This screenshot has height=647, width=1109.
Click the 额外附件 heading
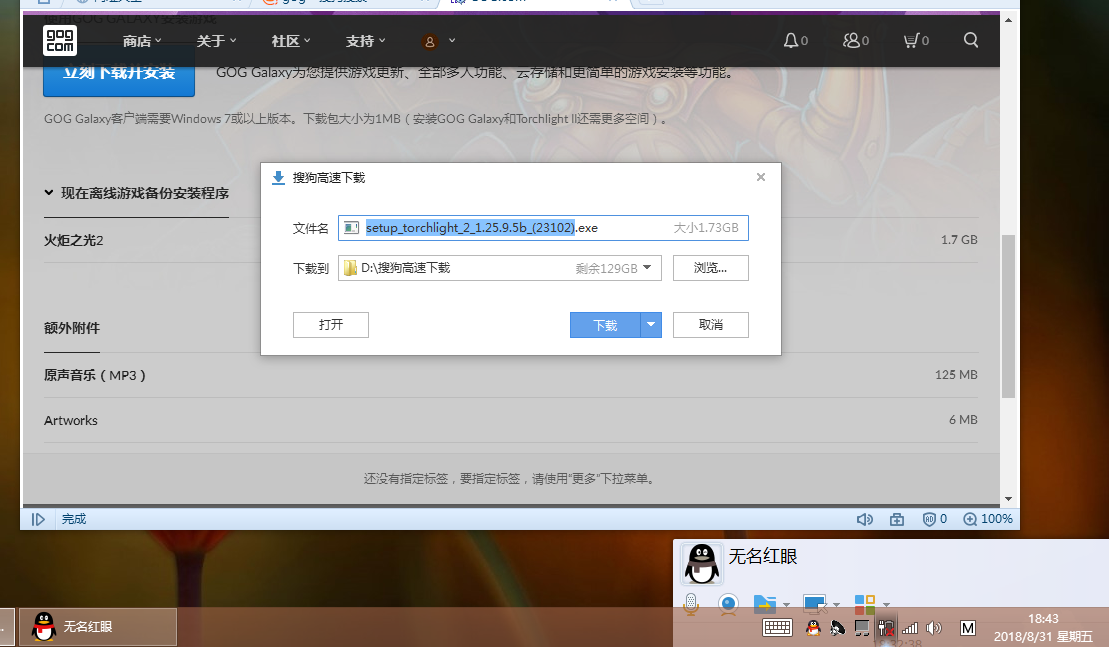(72, 328)
